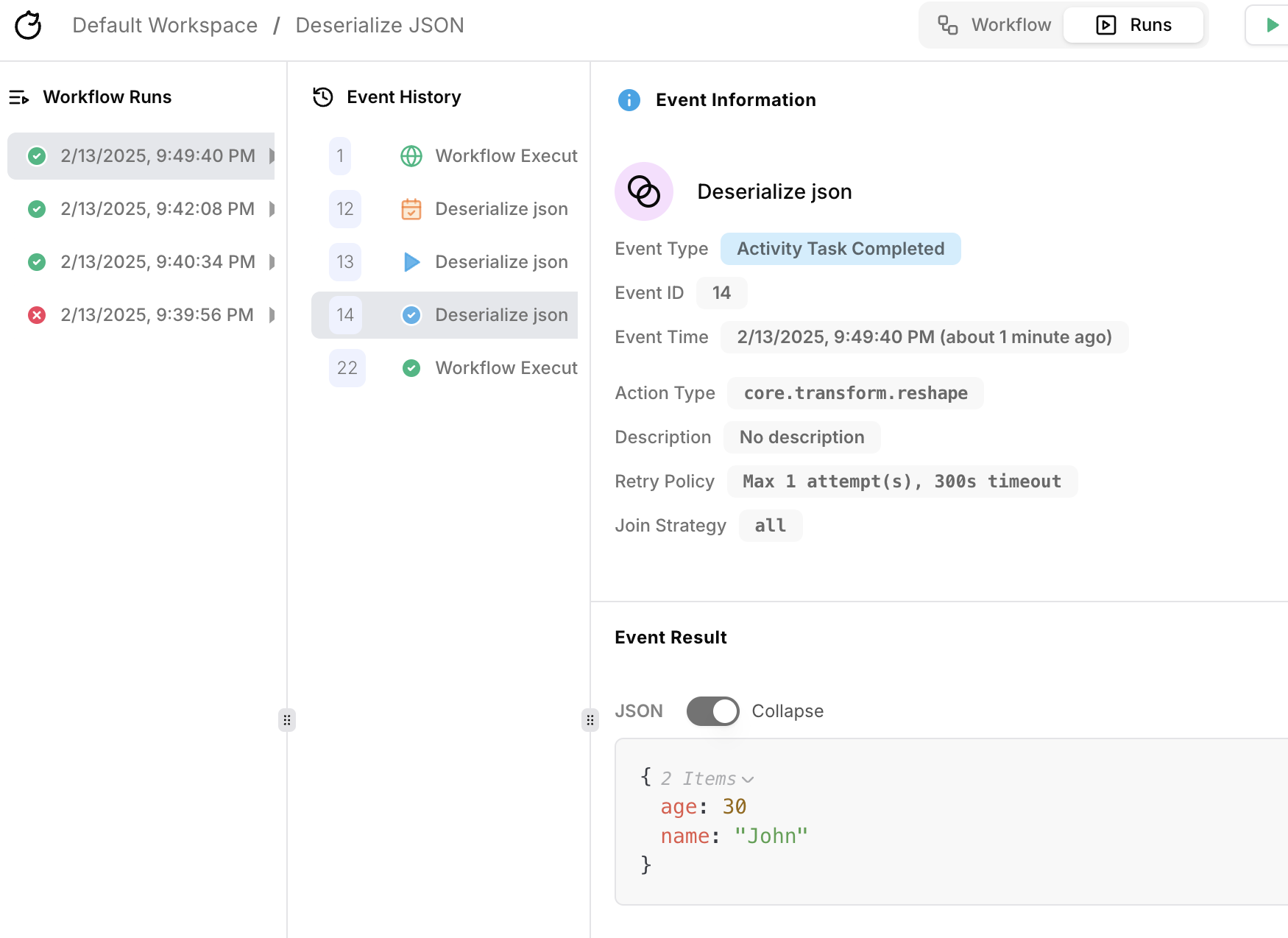1288x938 pixels.
Task: Click the calendar icon on event 12
Action: coord(411,208)
